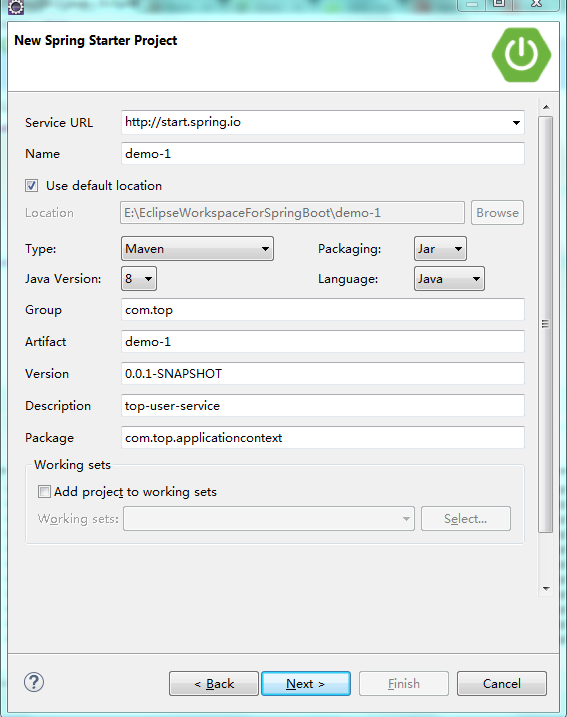Click the Spring Boot power logo
The height and width of the screenshot is (717, 567).
tap(521, 55)
